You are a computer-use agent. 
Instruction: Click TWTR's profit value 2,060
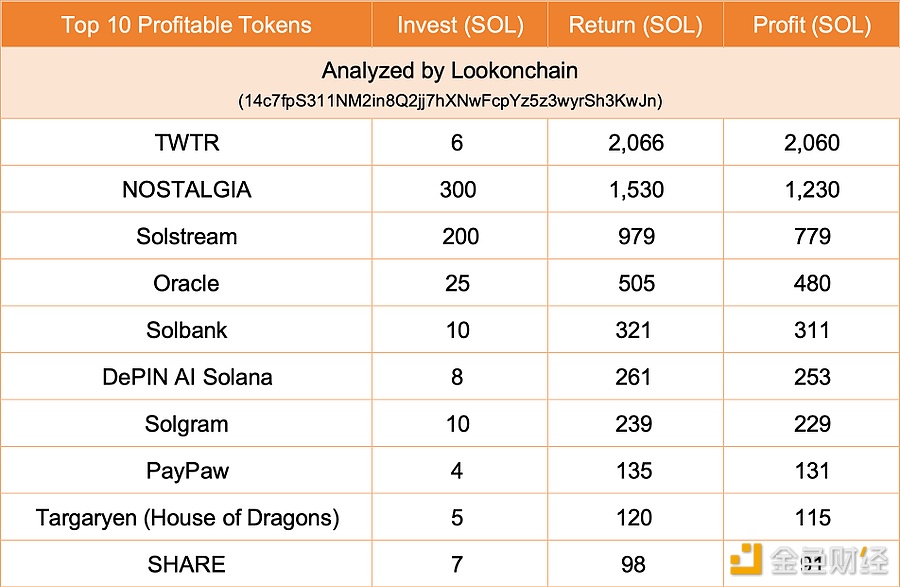pyautogui.click(x=811, y=143)
